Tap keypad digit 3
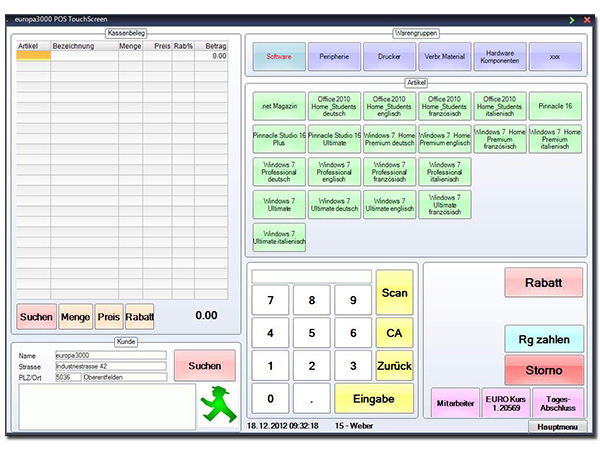 tap(353, 366)
